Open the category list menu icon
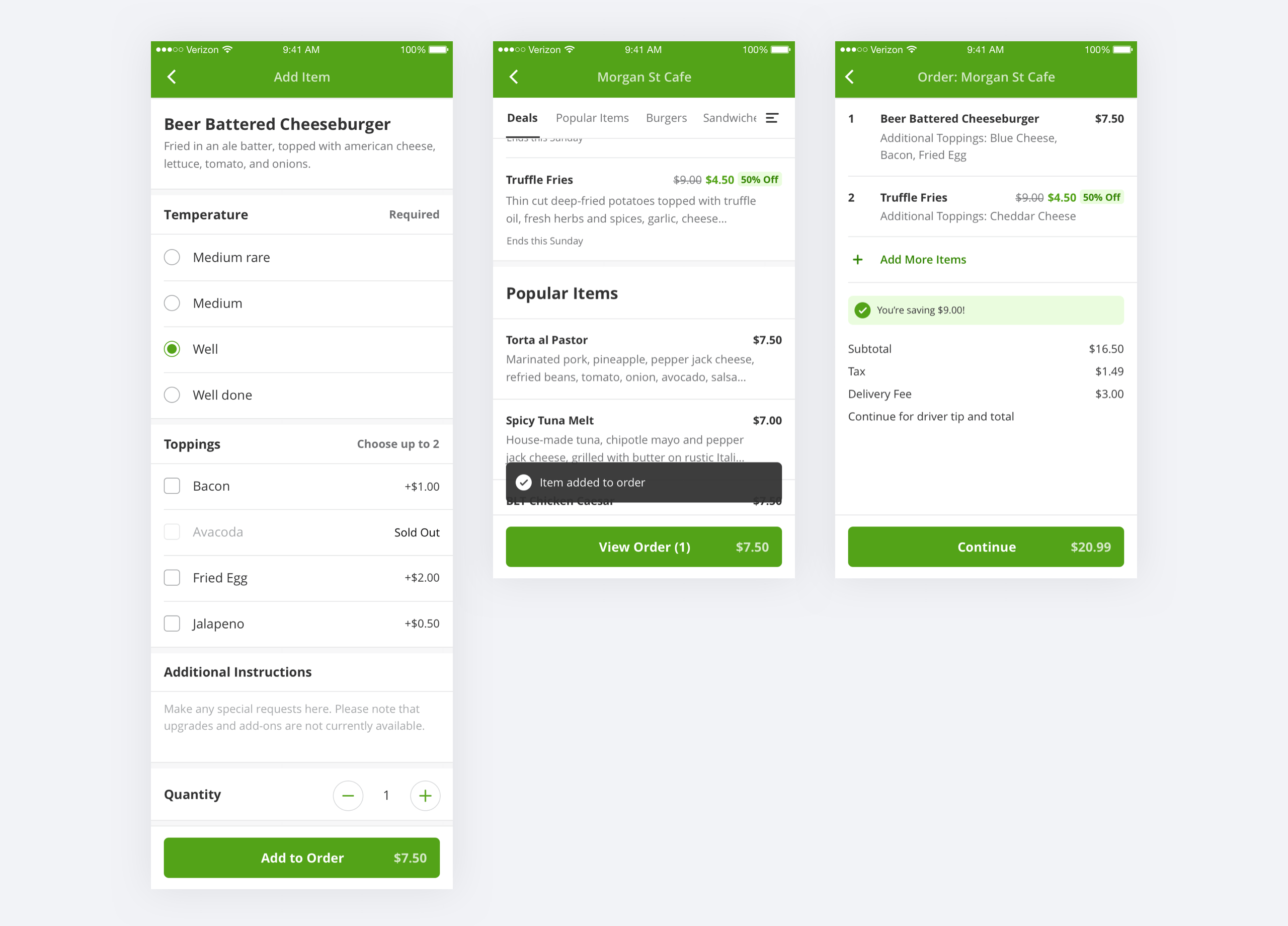The width and height of the screenshot is (1288, 926). [x=772, y=118]
